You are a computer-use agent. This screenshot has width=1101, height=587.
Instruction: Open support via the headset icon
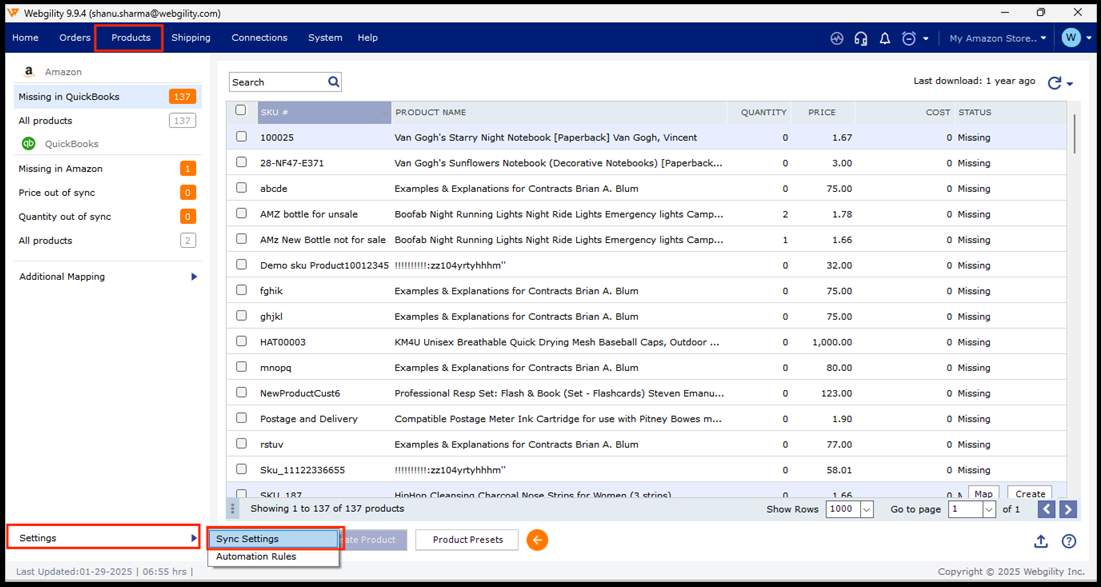tap(861, 38)
